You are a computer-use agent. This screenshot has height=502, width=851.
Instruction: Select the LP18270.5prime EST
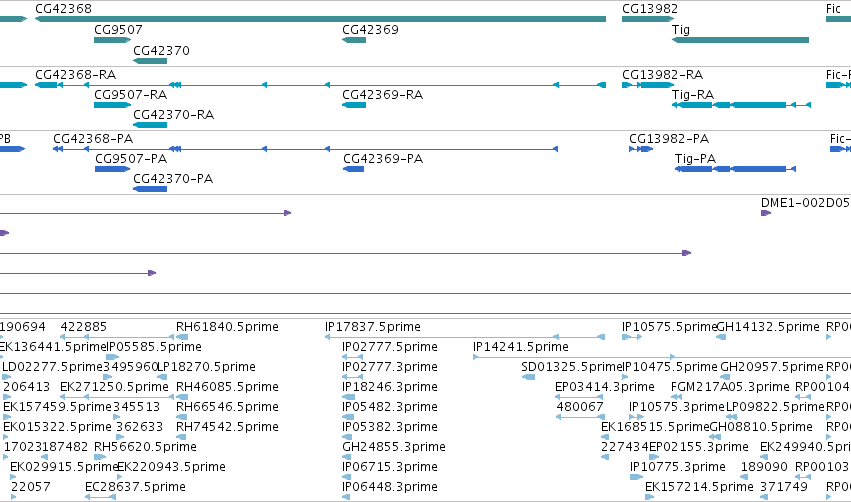click(x=162, y=377)
